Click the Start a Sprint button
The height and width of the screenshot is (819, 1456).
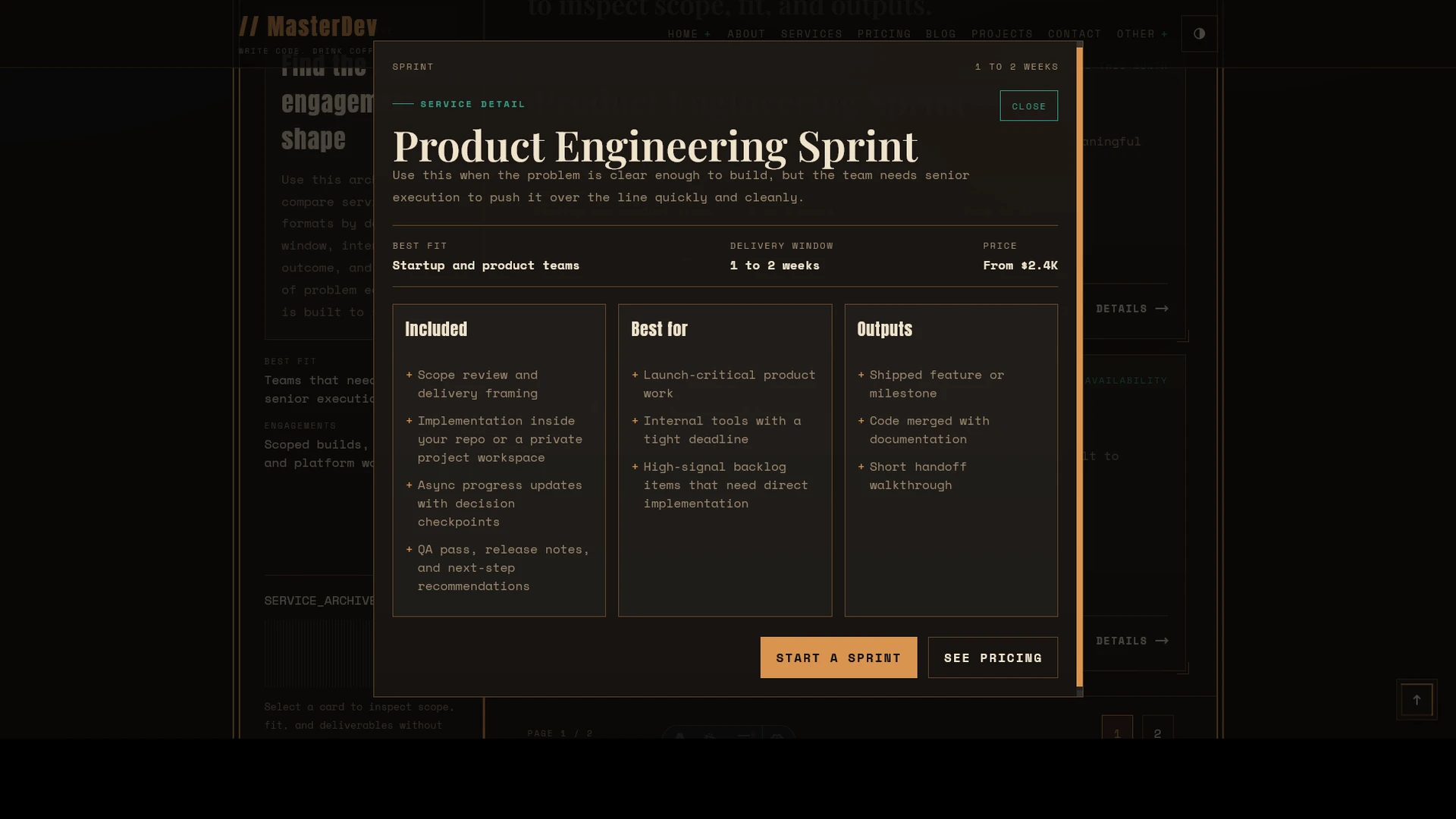click(839, 657)
